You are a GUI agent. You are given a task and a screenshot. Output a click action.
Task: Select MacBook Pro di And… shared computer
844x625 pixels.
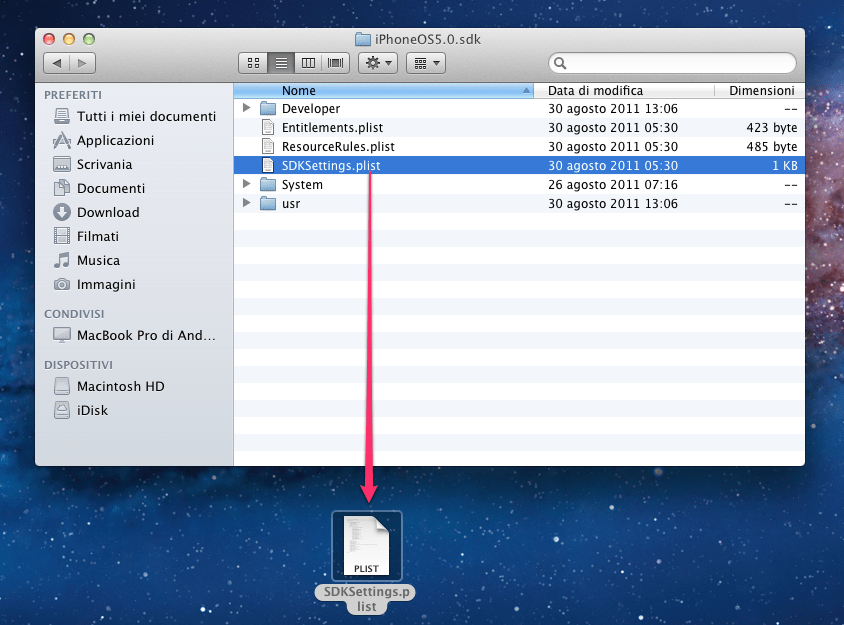[135, 335]
